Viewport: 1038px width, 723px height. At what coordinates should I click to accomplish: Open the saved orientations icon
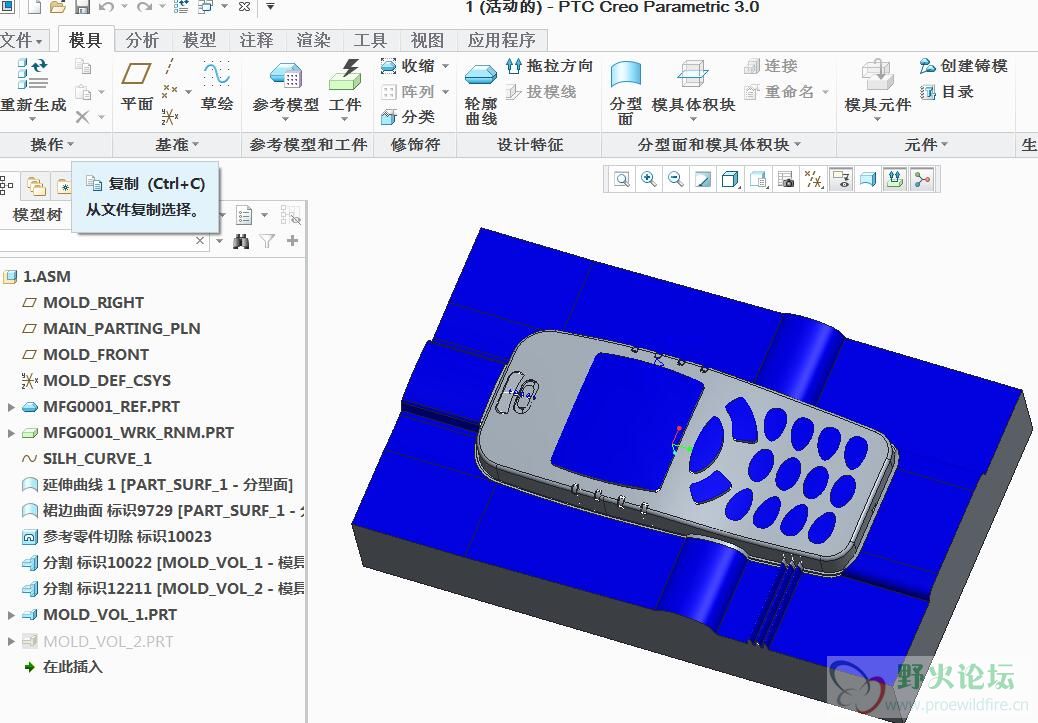[x=758, y=179]
